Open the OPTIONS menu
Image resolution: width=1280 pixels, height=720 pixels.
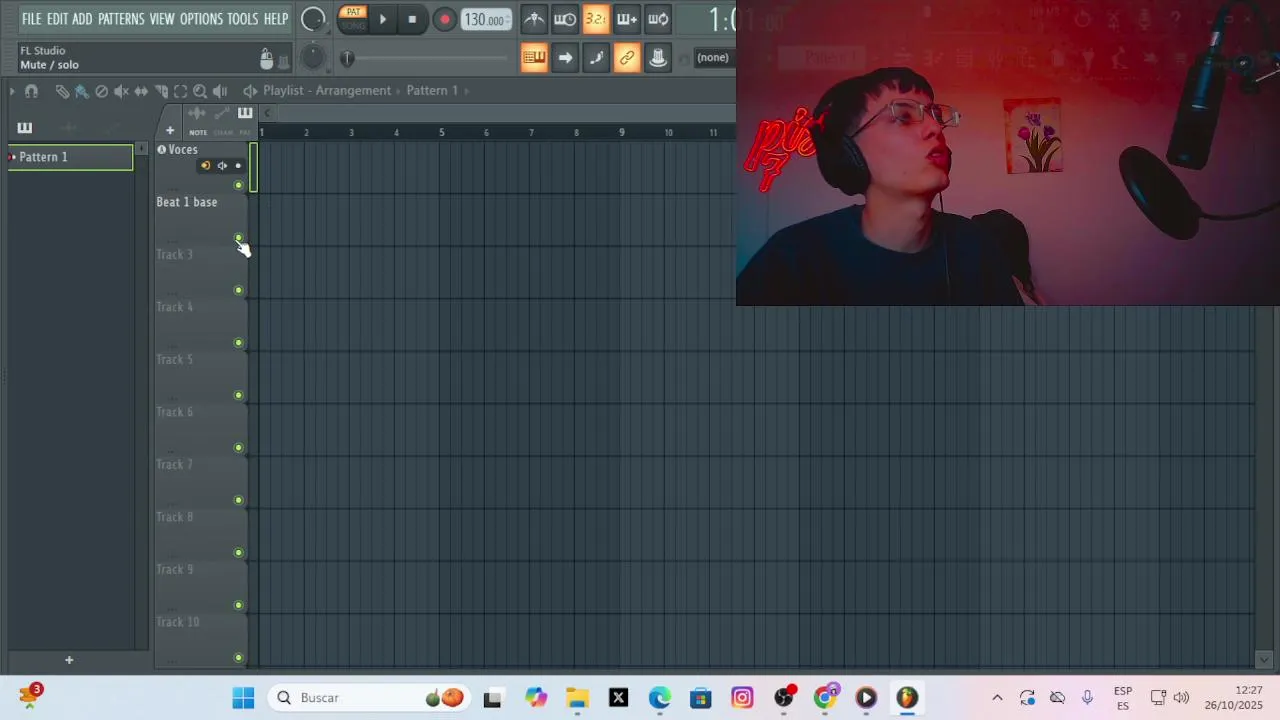point(201,19)
